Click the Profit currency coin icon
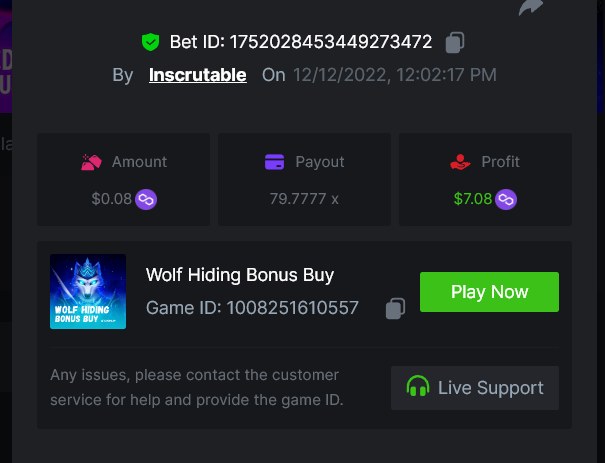The height and width of the screenshot is (463, 605). (506, 199)
